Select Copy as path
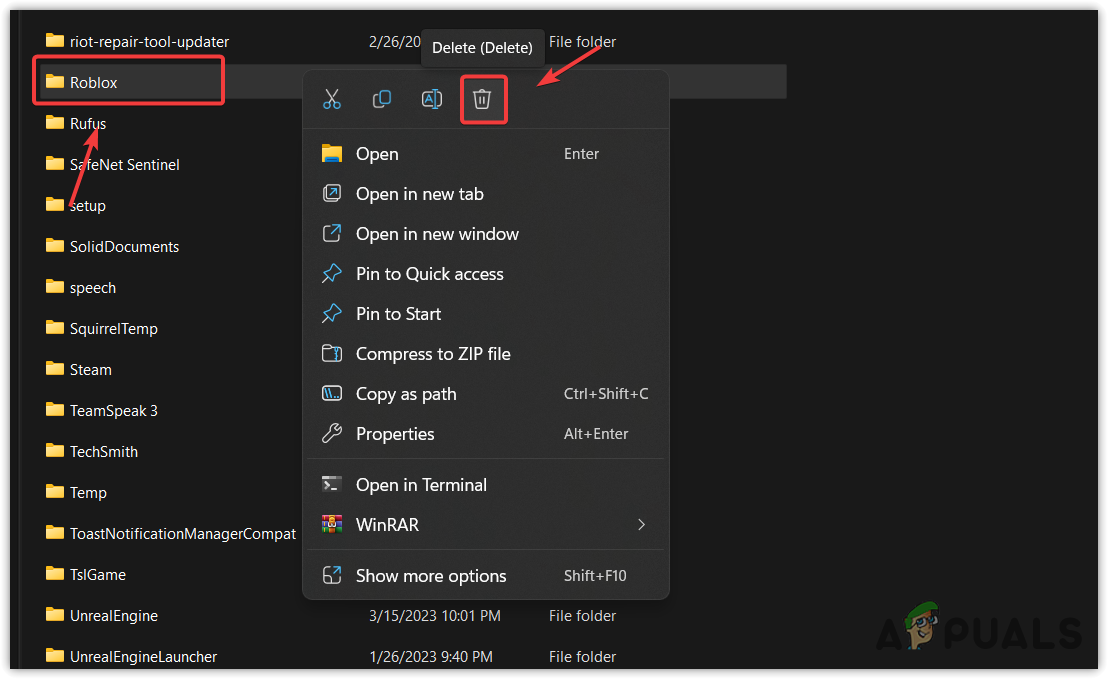The image size is (1108, 679). click(406, 394)
